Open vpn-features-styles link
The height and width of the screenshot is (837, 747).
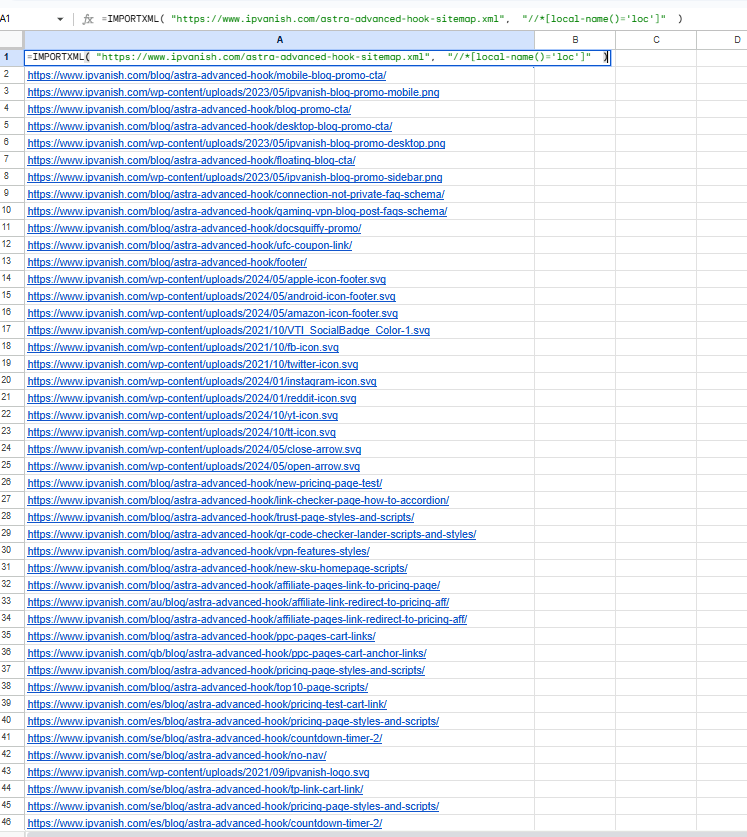[x=199, y=551]
